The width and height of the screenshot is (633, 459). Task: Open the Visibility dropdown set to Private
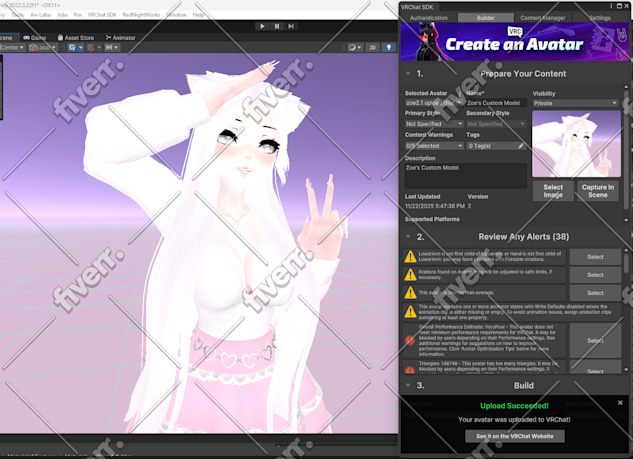tap(575, 103)
